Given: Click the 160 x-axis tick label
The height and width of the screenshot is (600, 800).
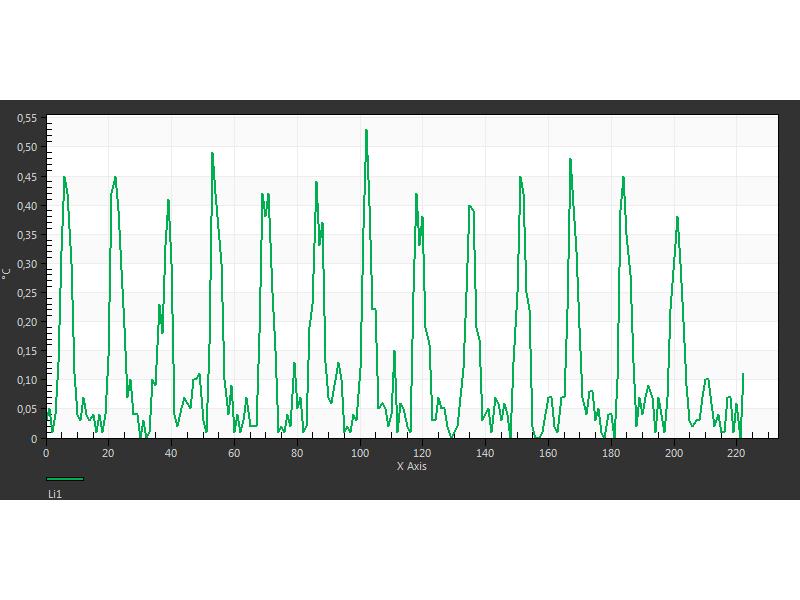Looking at the screenshot, I should tap(548, 453).
